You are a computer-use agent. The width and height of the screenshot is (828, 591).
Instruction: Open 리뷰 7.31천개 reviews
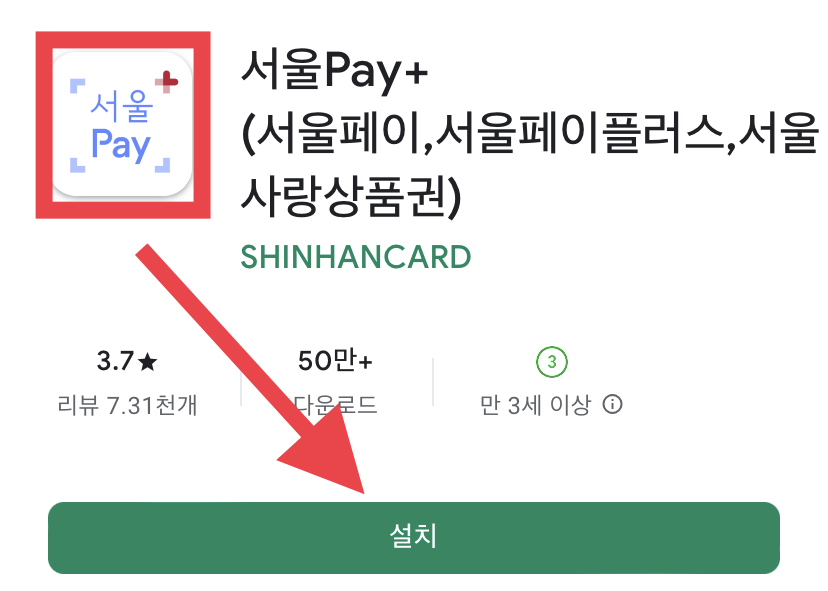pyautogui.click(x=127, y=406)
